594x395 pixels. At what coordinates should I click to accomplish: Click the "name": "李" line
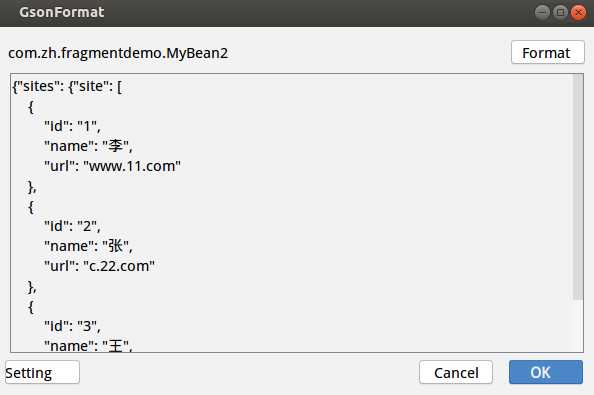coord(88,146)
